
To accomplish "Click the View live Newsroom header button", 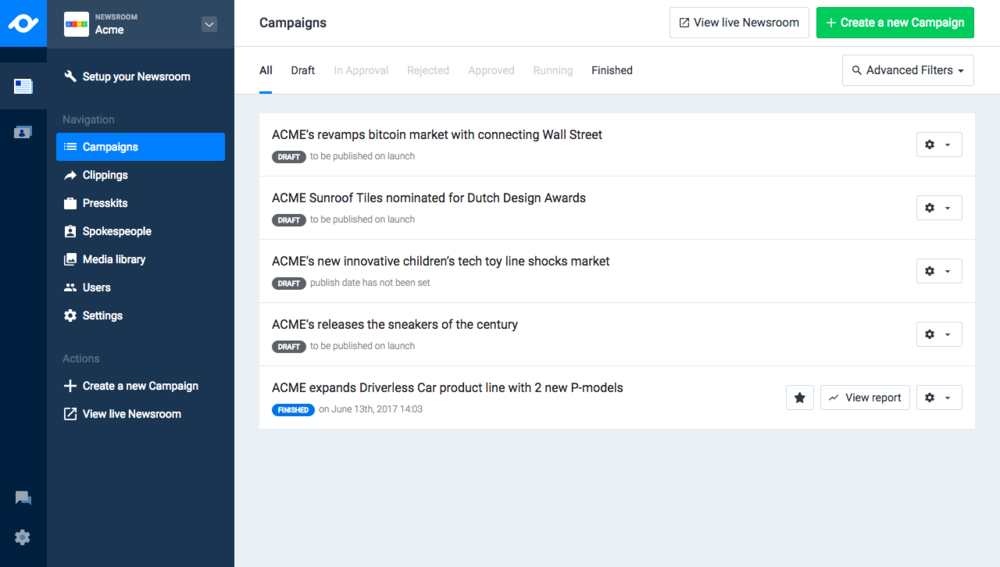I will 739,22.
